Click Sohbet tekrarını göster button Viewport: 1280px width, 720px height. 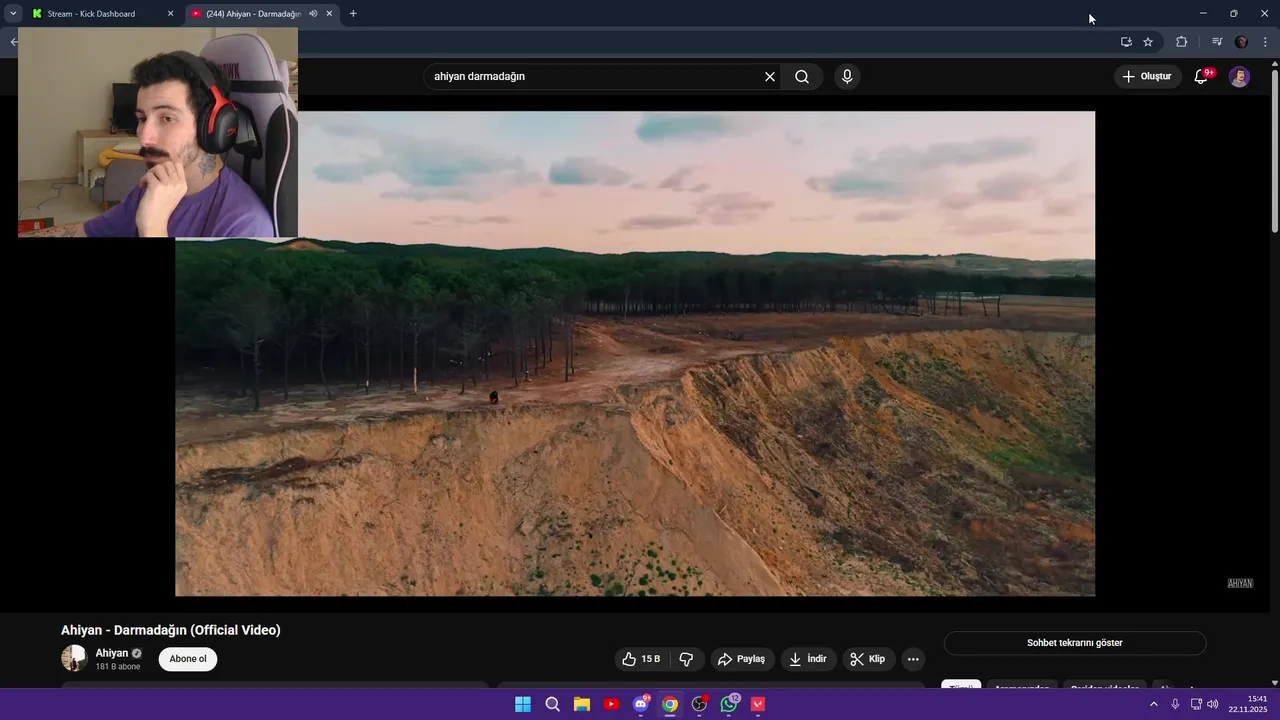click(1075, 643)
